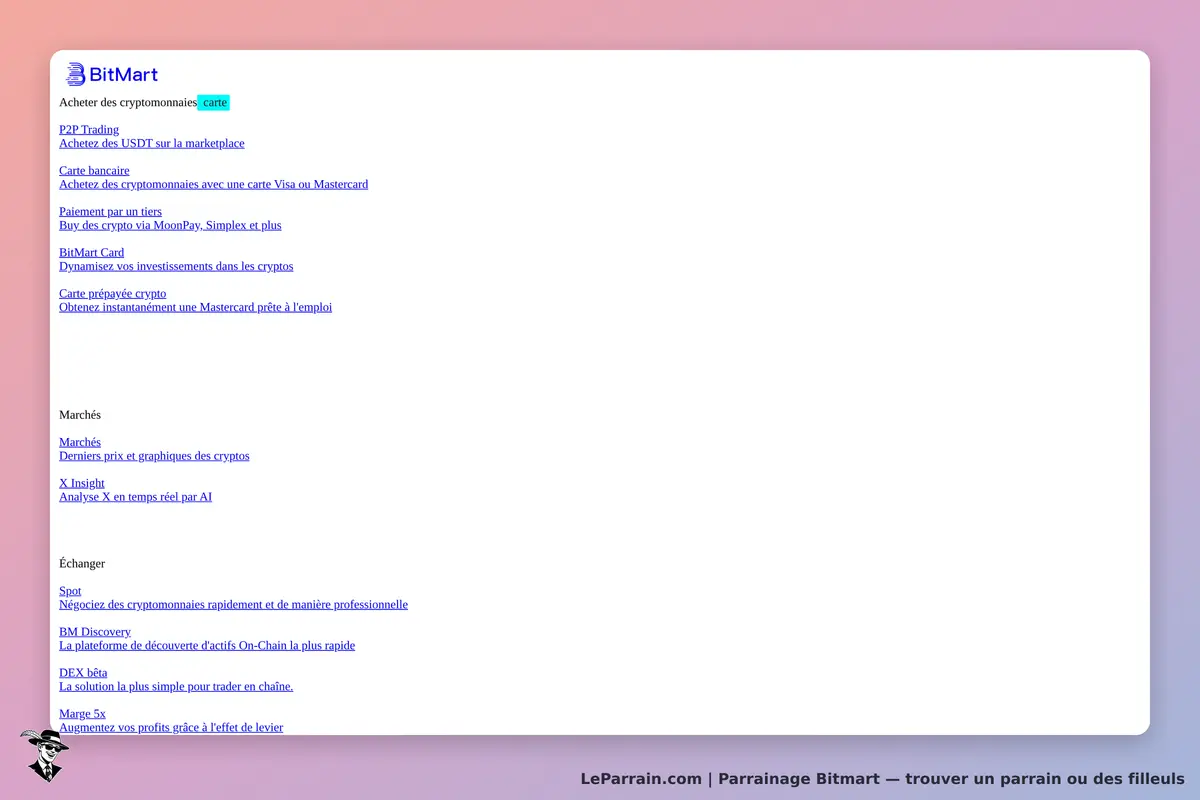This screenshot has height=800, width=1200.
Task: Click the cyan 'carte' badge
Action: (x=214, y=102)
